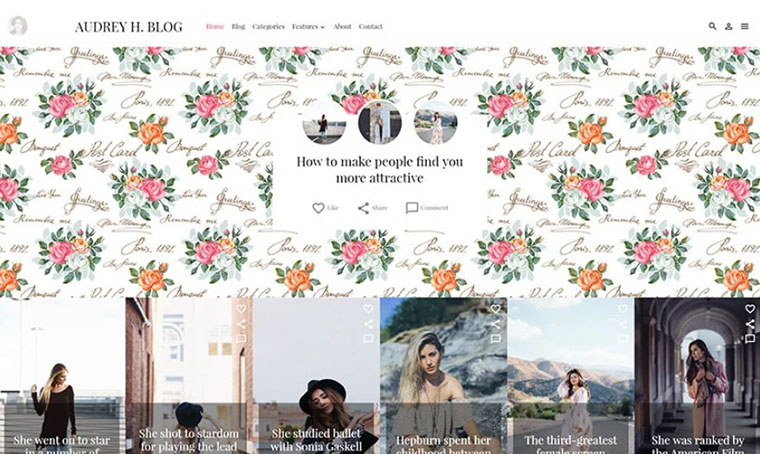
Task: Open the hamburger menu icon in the header
Action: pyautogui.click(x=744, y=27)
